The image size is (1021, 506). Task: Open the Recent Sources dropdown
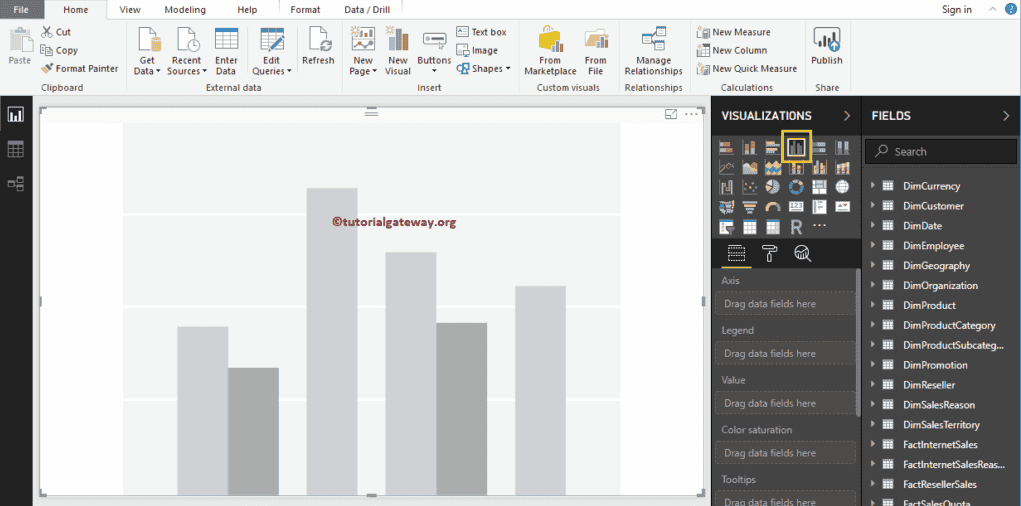coord(187,52)
